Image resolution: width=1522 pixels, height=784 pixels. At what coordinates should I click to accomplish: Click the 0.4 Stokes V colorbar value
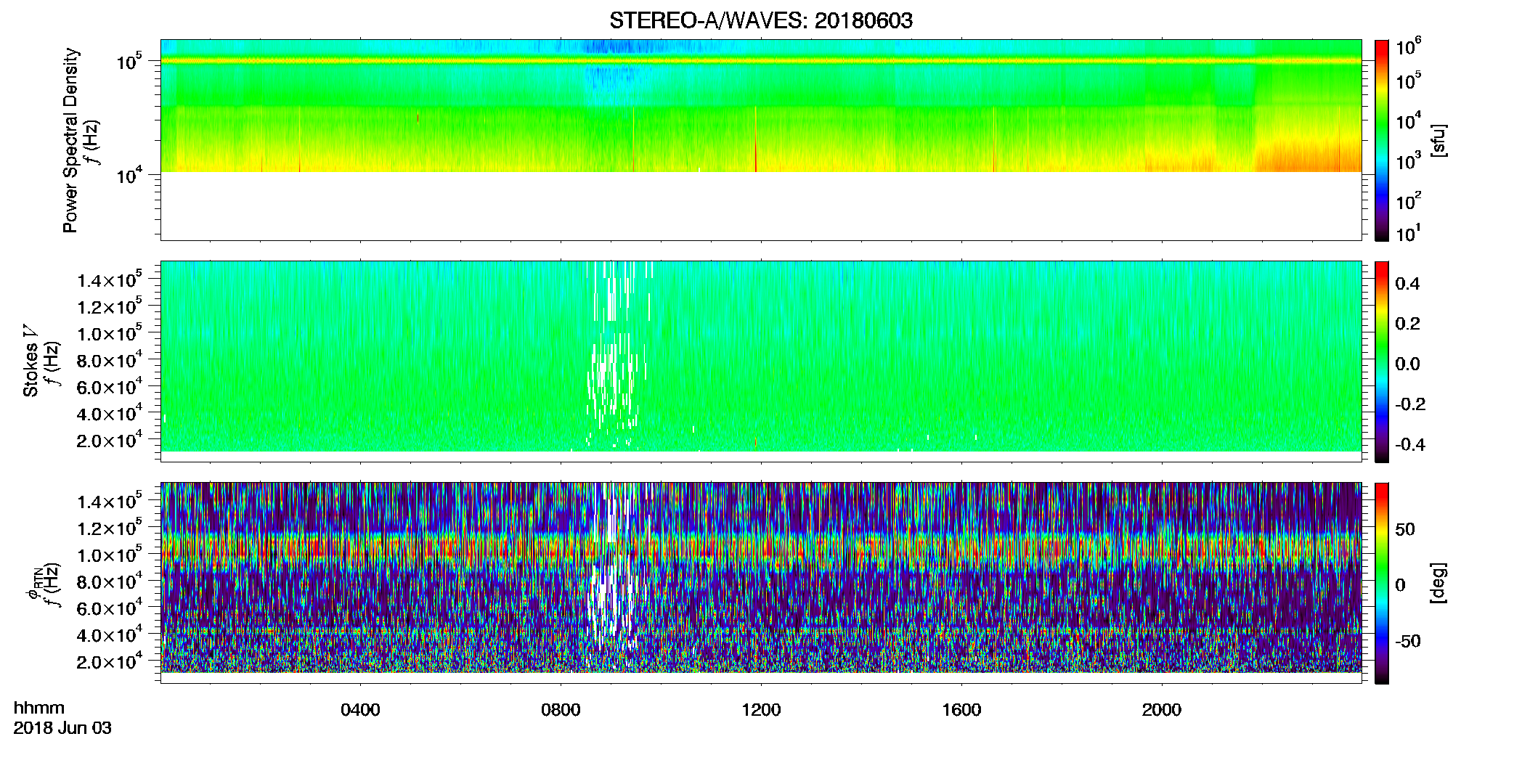click(x=1407, y=284)
